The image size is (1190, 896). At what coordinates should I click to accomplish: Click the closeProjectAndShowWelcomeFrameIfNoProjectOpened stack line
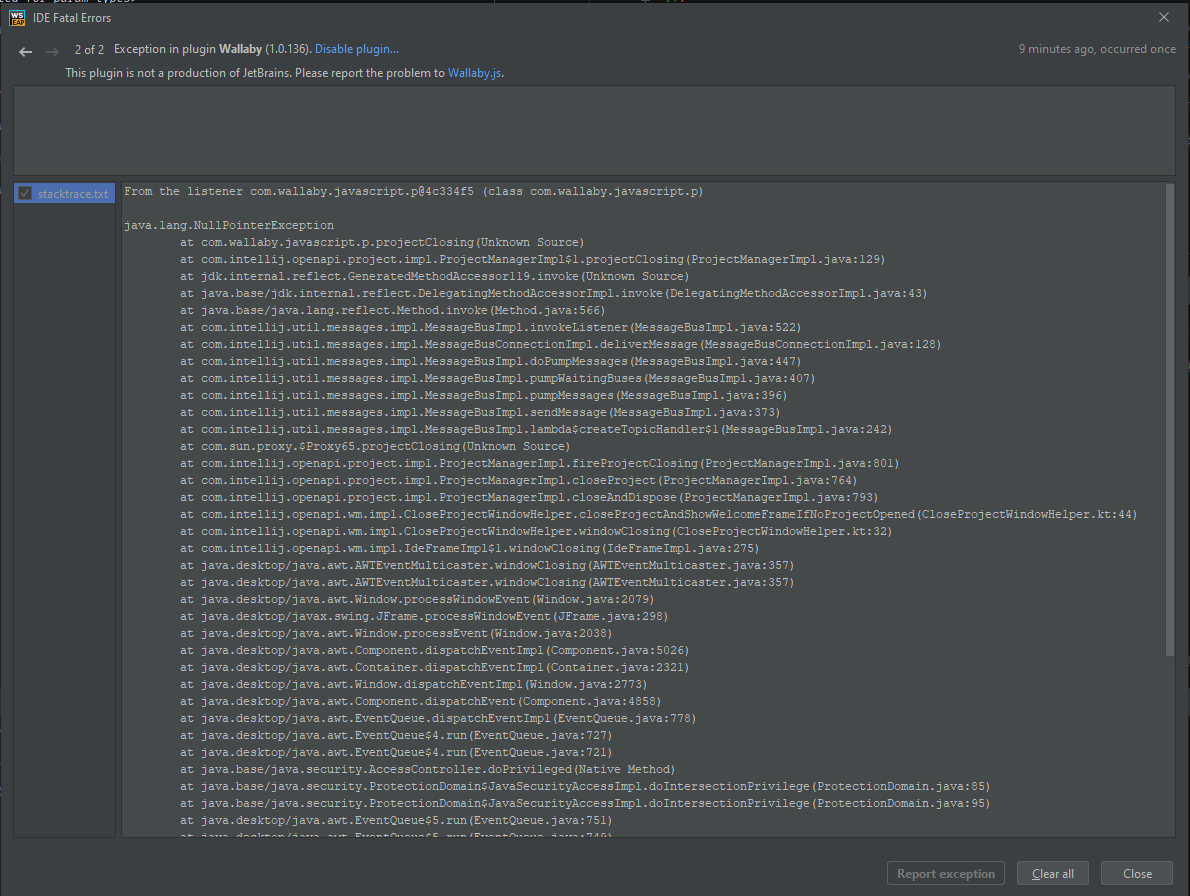pyautogui.click(x=659, y=514)
